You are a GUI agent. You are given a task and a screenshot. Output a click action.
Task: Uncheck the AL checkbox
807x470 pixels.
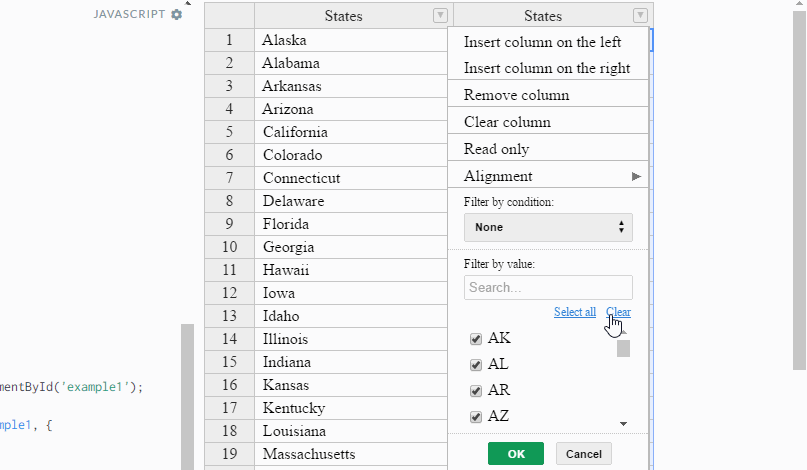[x=476, y=365]
